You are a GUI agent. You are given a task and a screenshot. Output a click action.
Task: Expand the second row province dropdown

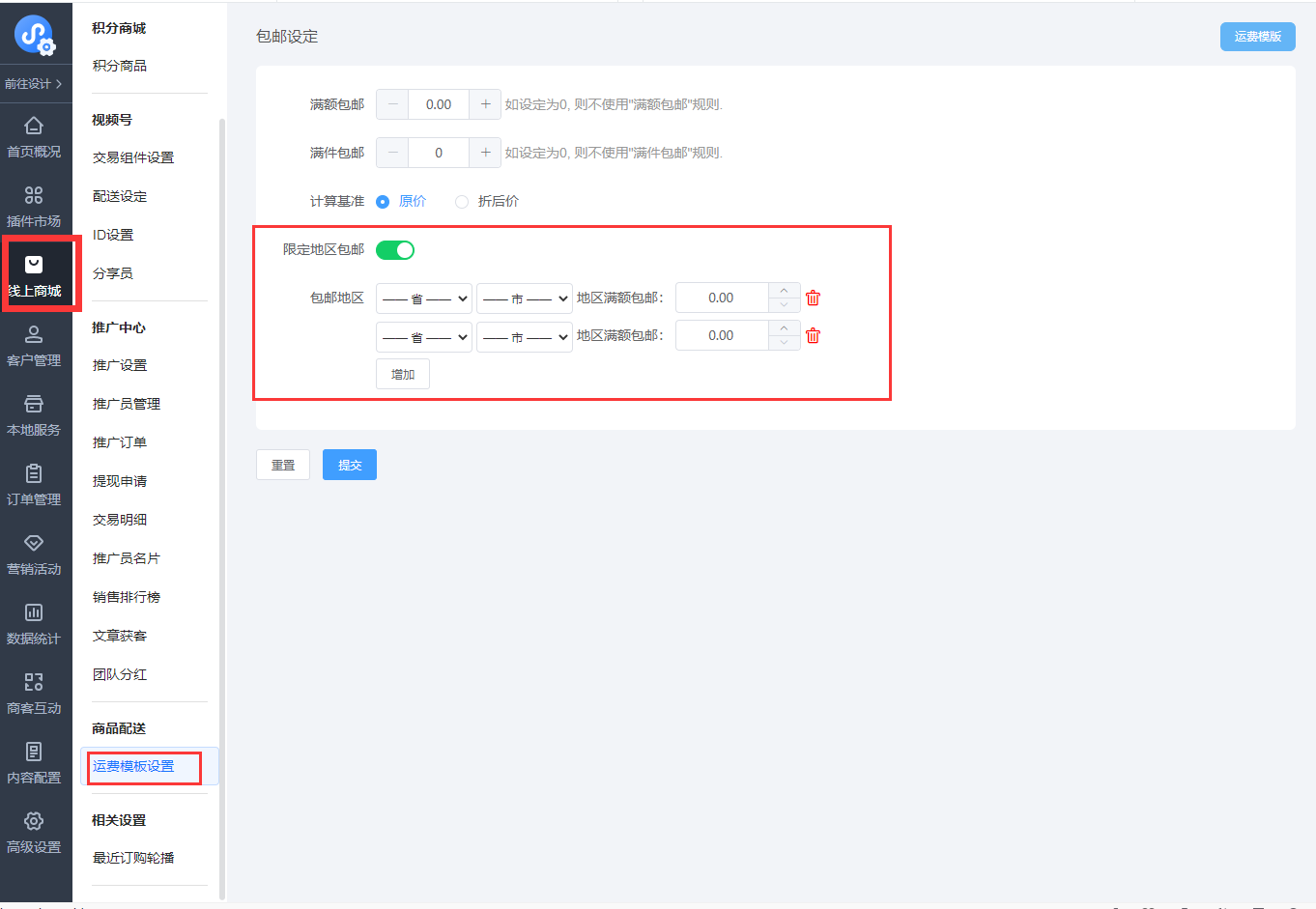[424, 336]
